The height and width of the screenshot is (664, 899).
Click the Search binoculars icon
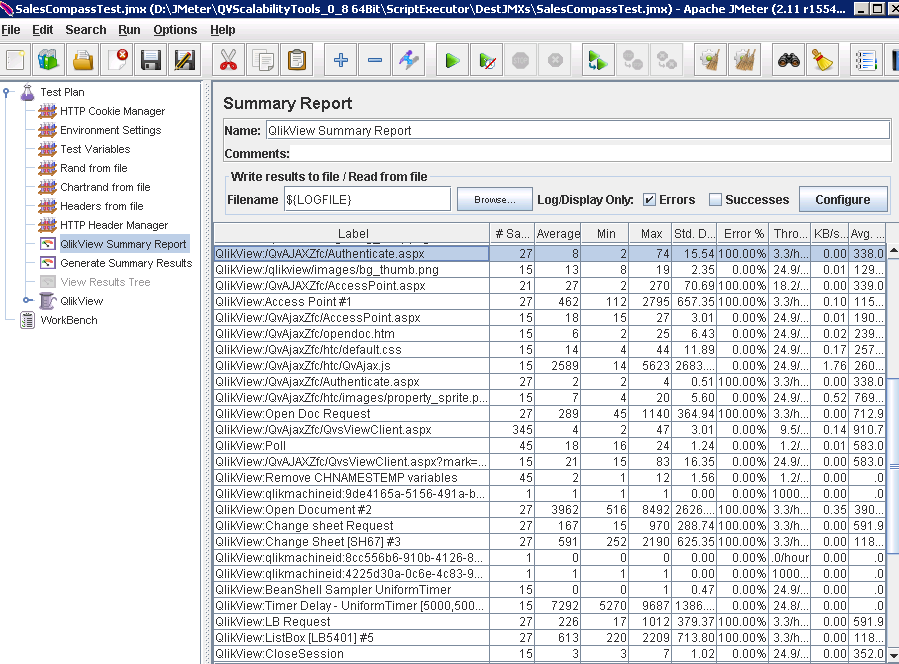790,61
